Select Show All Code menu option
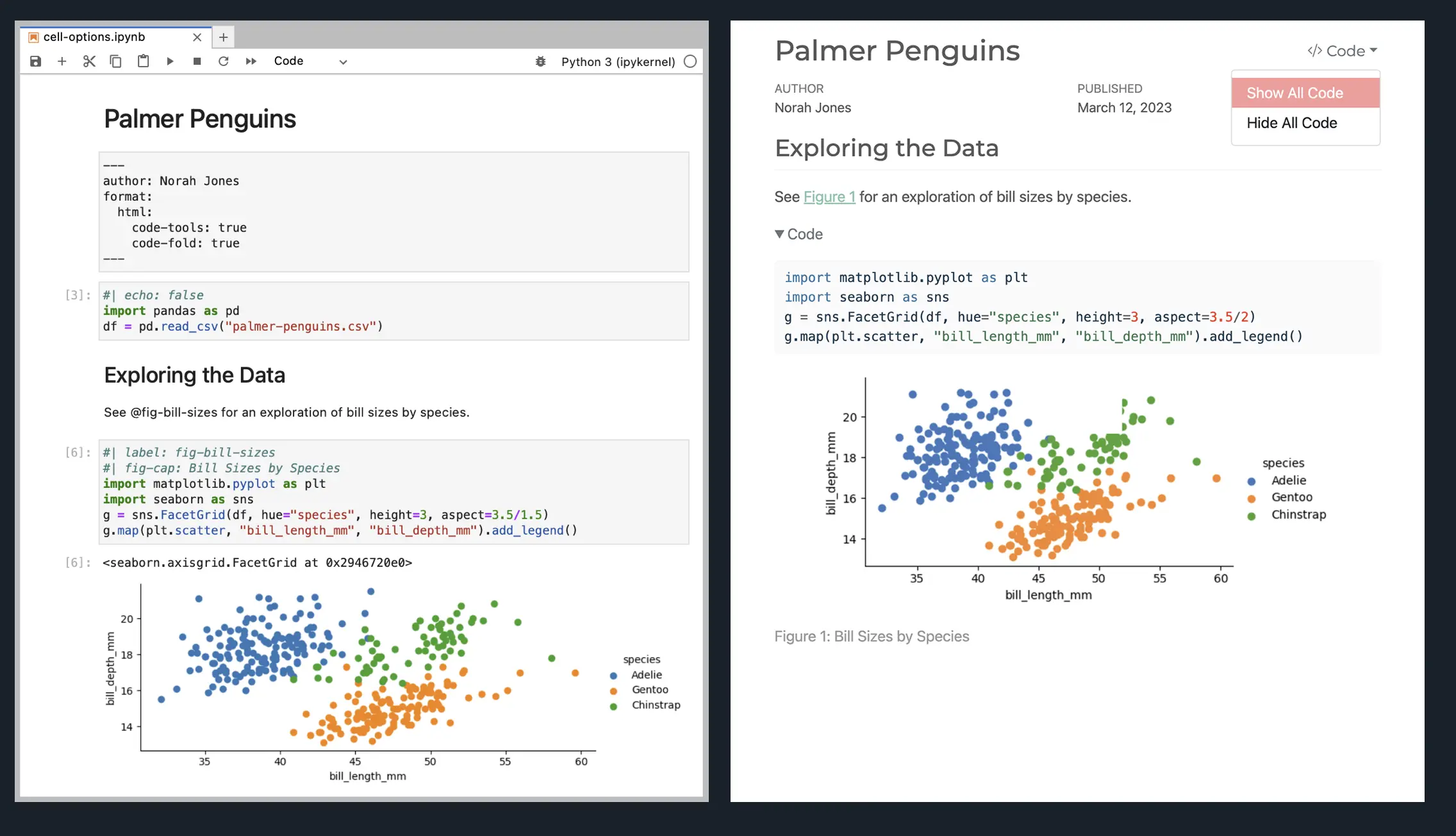The image size is (1456, 836). [x=1295, y=93]
